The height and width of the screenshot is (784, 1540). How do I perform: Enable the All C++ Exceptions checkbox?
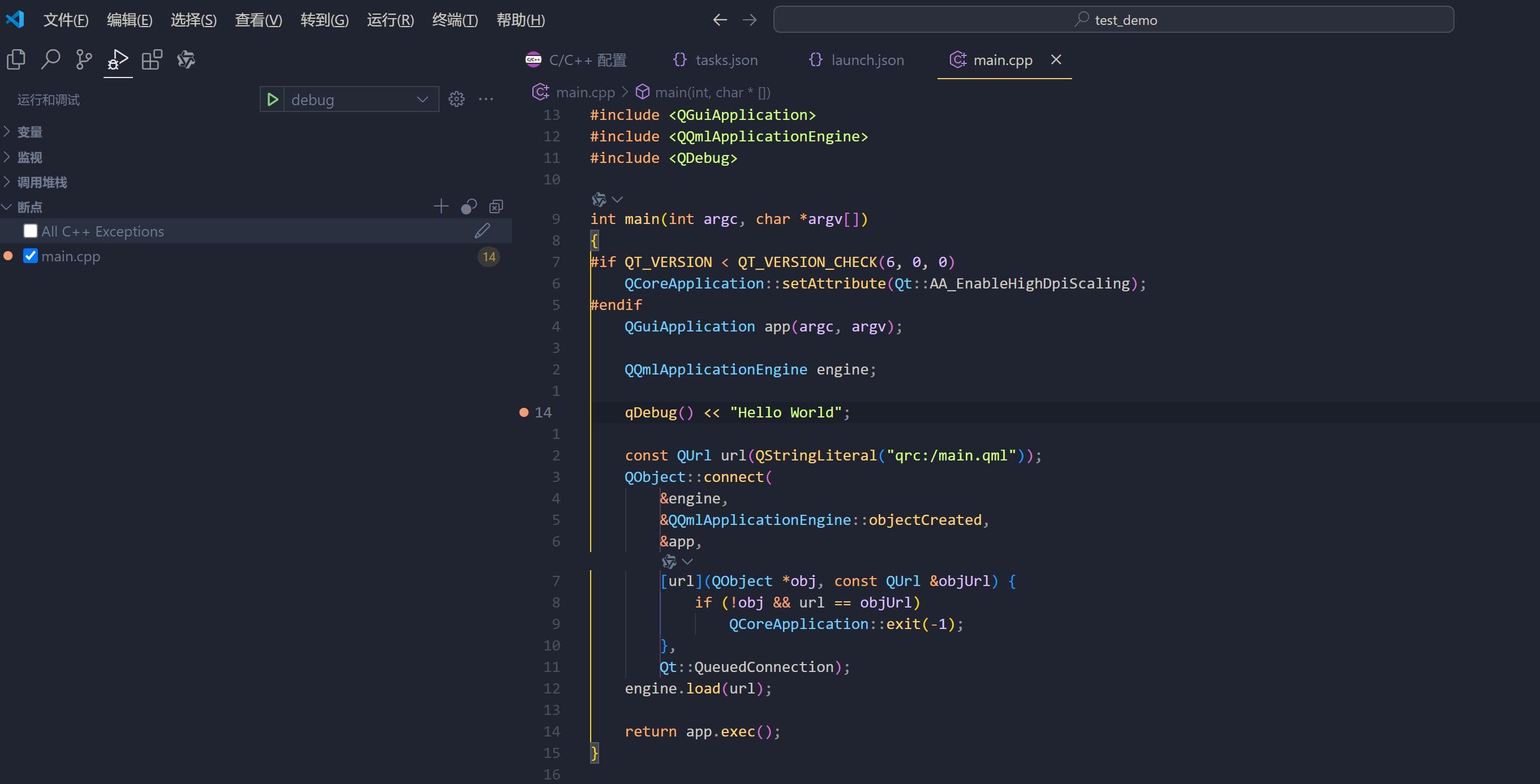[31, 231]
